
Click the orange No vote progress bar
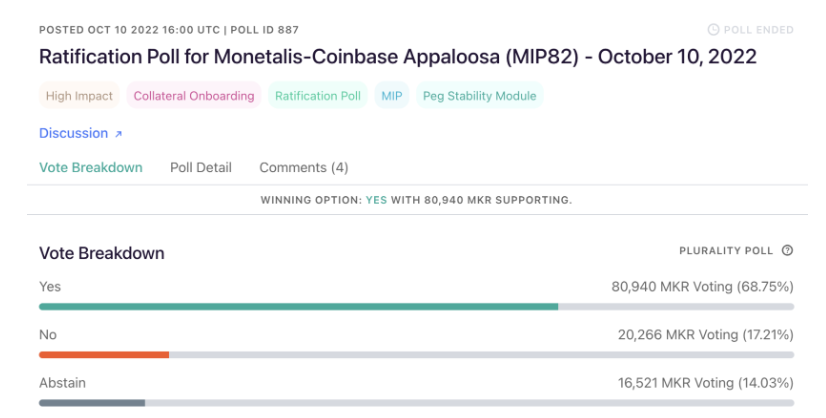(x=104, y=355)
